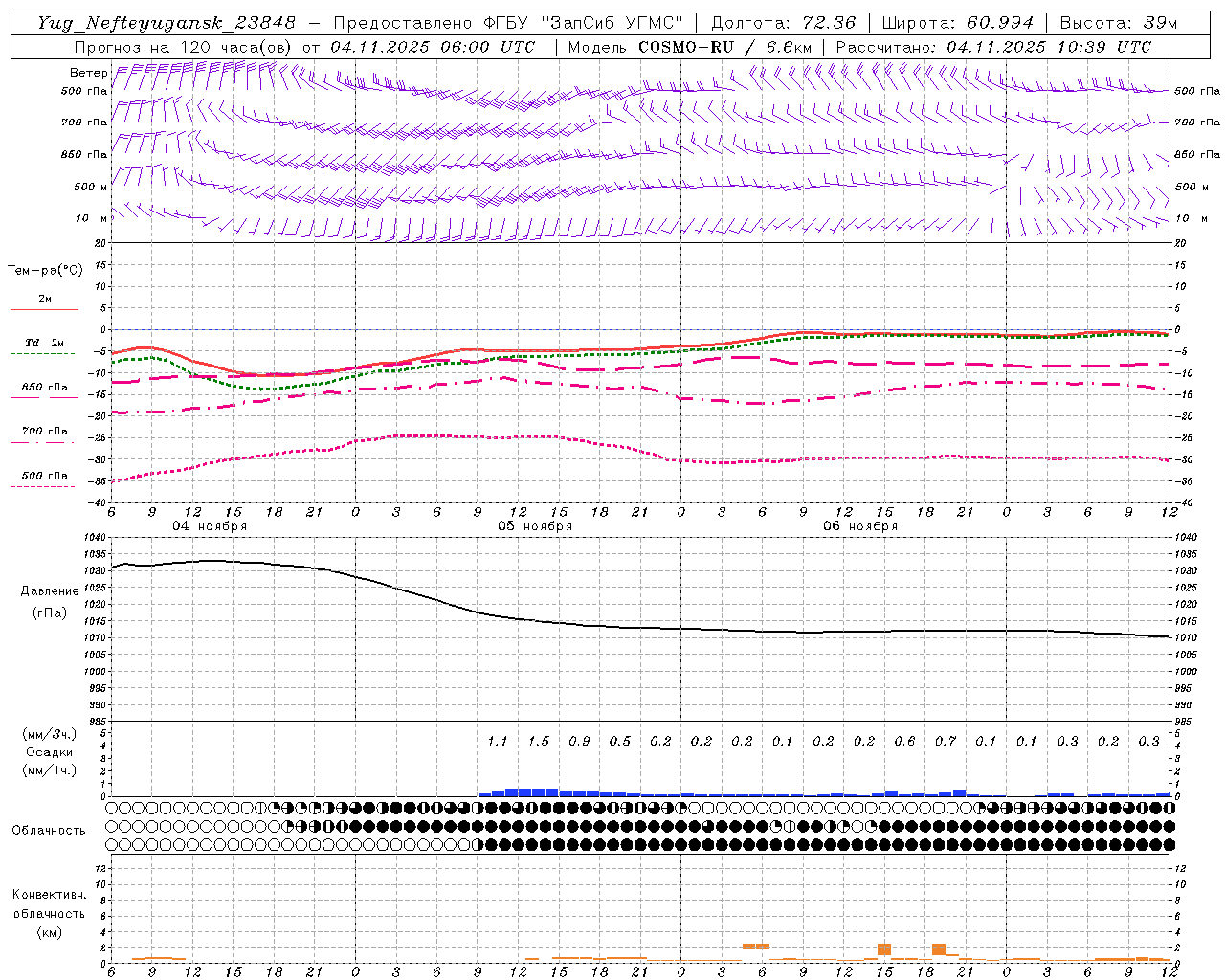The image size is (1225, 980).
Task: Click the right-side 850 гПа wind level label
Action: [x=1197, y=154]
